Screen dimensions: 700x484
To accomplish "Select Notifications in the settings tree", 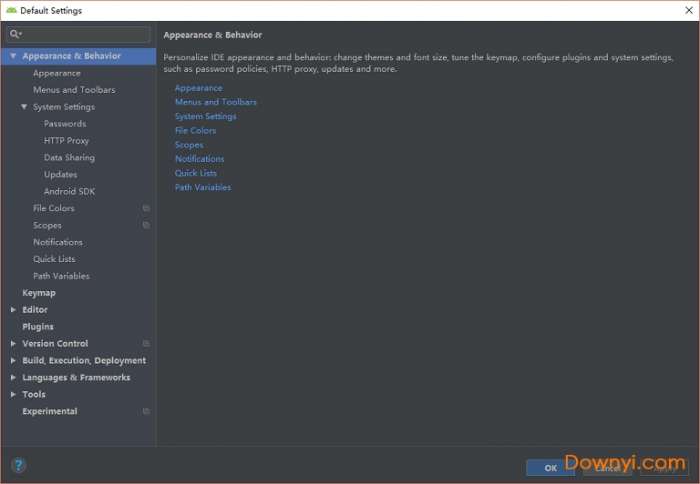I will coord(58,242).
